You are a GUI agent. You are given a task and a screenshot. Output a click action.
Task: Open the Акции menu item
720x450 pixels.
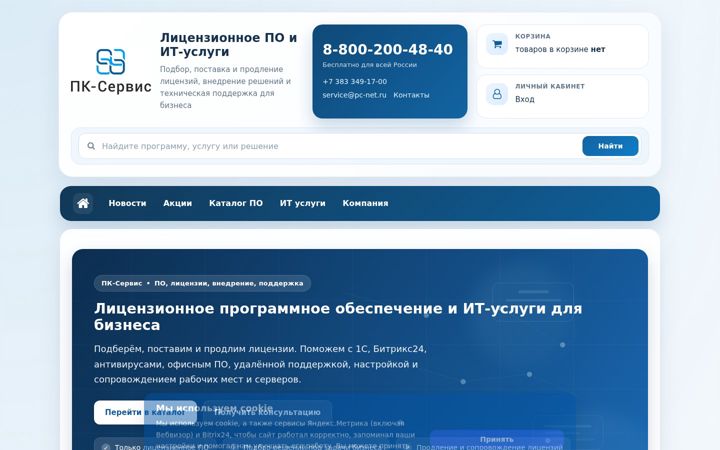coord(178,203)
